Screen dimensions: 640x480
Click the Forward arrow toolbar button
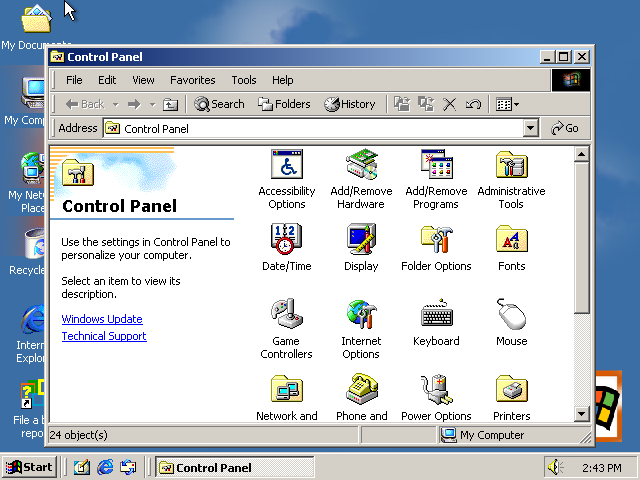click(134, 104)
